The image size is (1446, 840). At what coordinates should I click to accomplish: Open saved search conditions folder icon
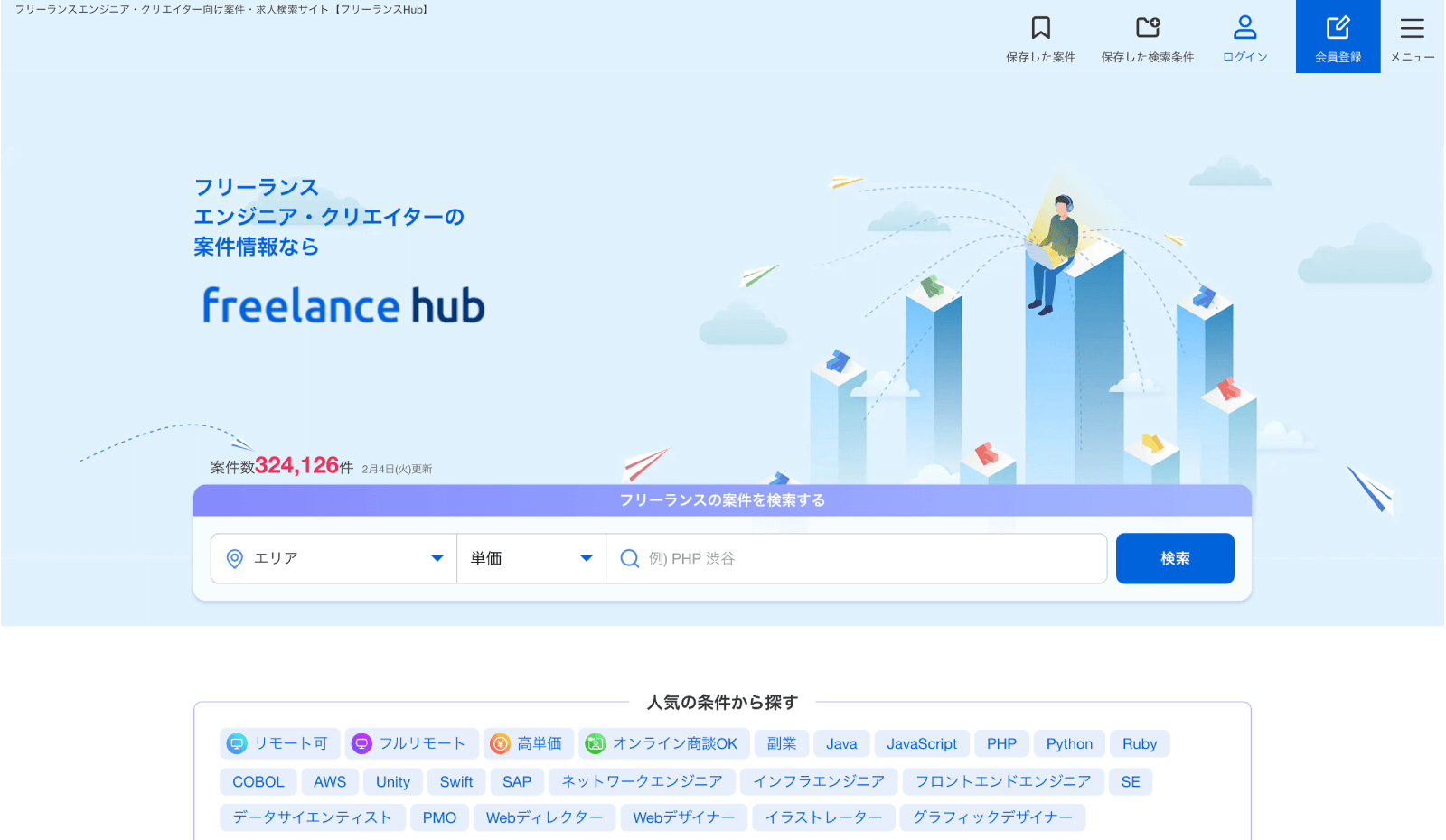[x=1148, y=28]
